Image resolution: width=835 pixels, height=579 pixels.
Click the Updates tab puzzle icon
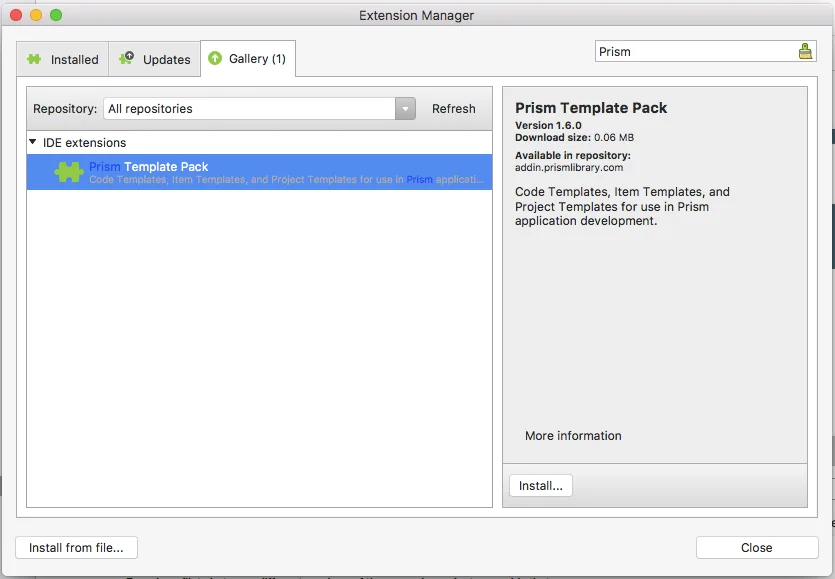point(126,59)
